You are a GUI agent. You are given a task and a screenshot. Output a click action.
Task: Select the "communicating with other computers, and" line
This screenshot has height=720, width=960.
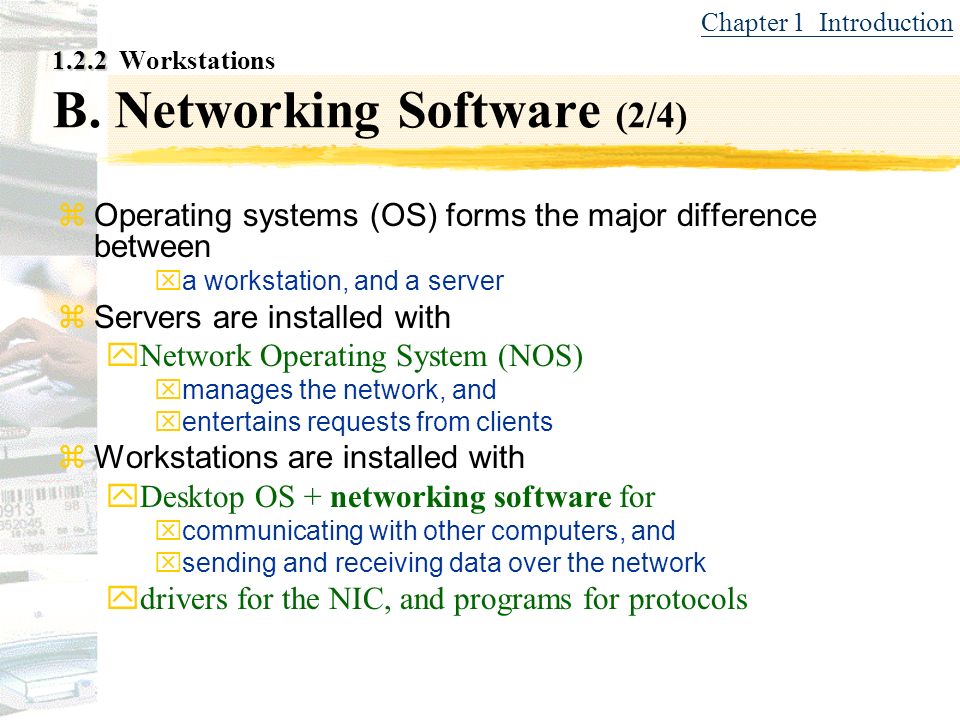coord(429,531)
